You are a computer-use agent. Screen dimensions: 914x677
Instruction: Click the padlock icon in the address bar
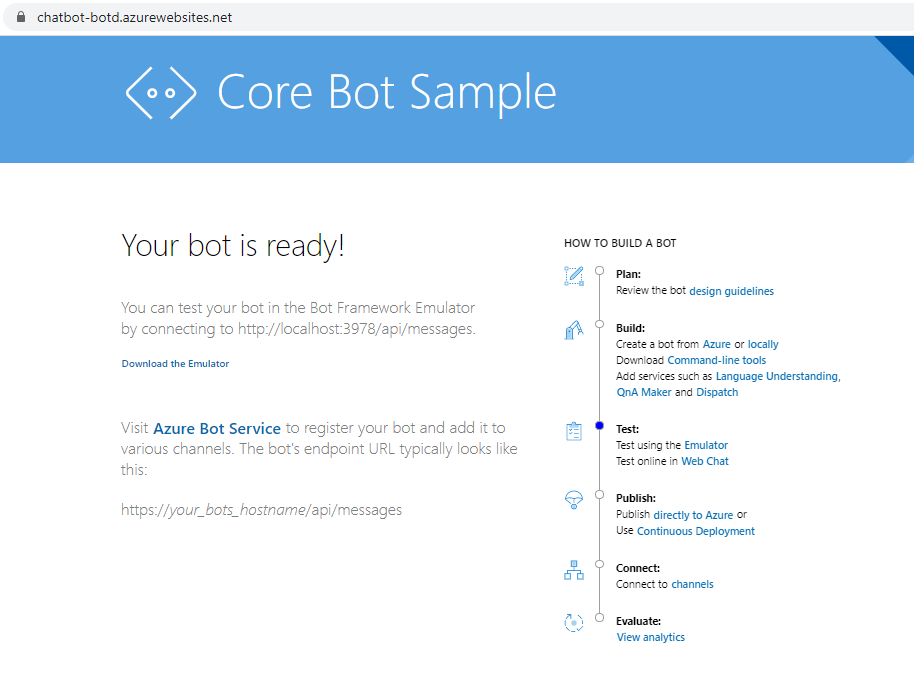click(x=23, y=16)
